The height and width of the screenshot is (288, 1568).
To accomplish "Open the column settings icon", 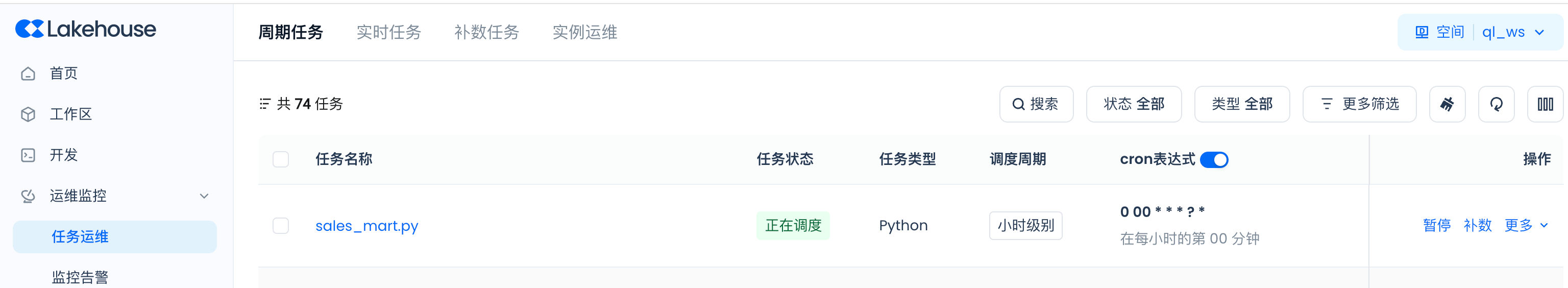I will (x=1545, y=104).
